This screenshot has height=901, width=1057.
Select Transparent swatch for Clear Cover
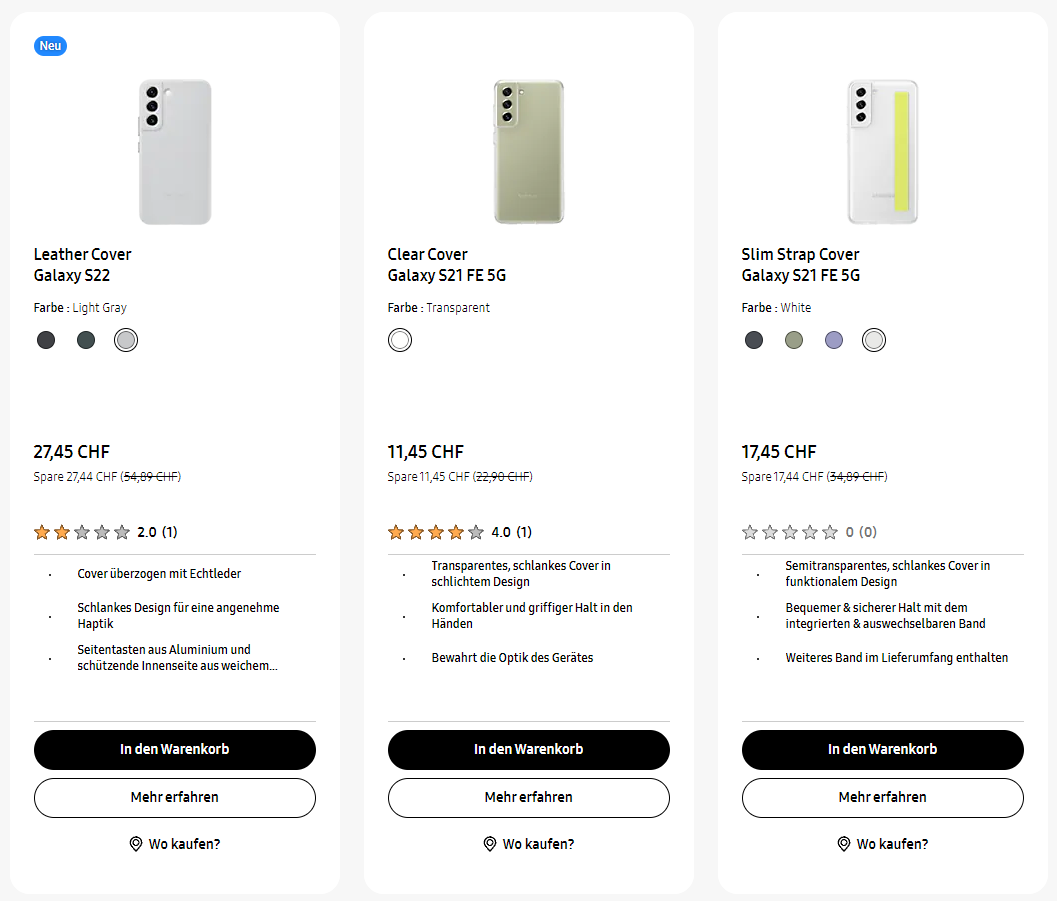pos(400,340)
